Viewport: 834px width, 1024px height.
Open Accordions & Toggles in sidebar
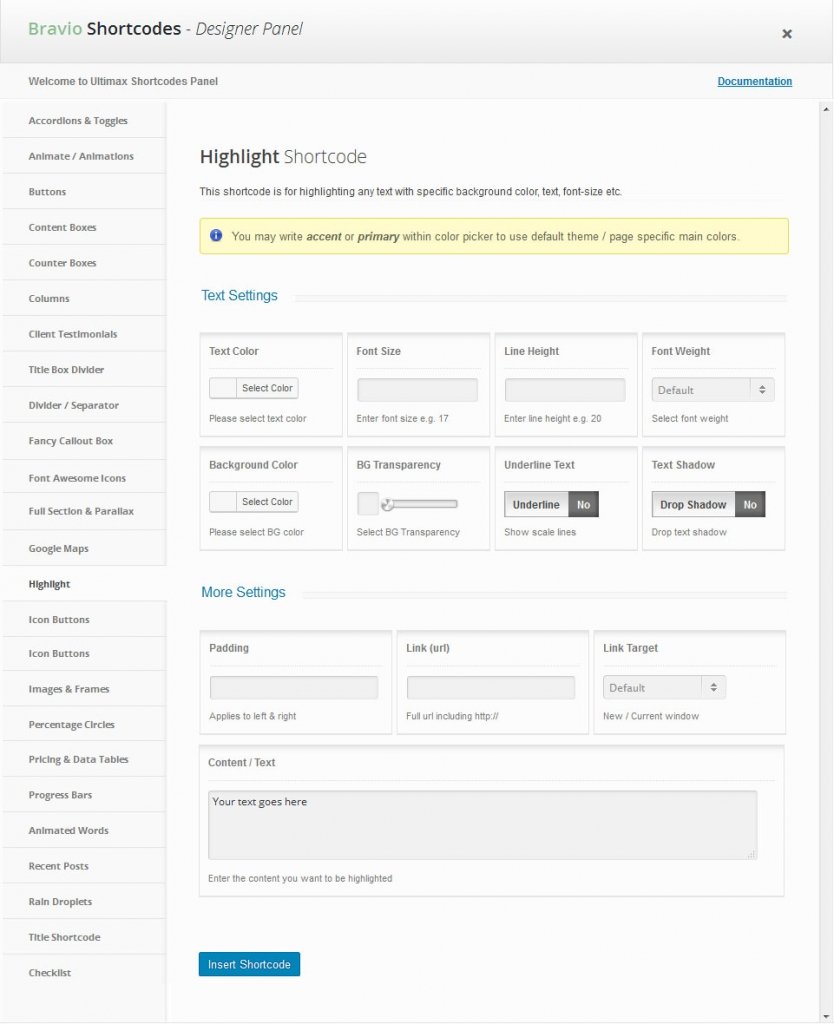tap(78, 121)
